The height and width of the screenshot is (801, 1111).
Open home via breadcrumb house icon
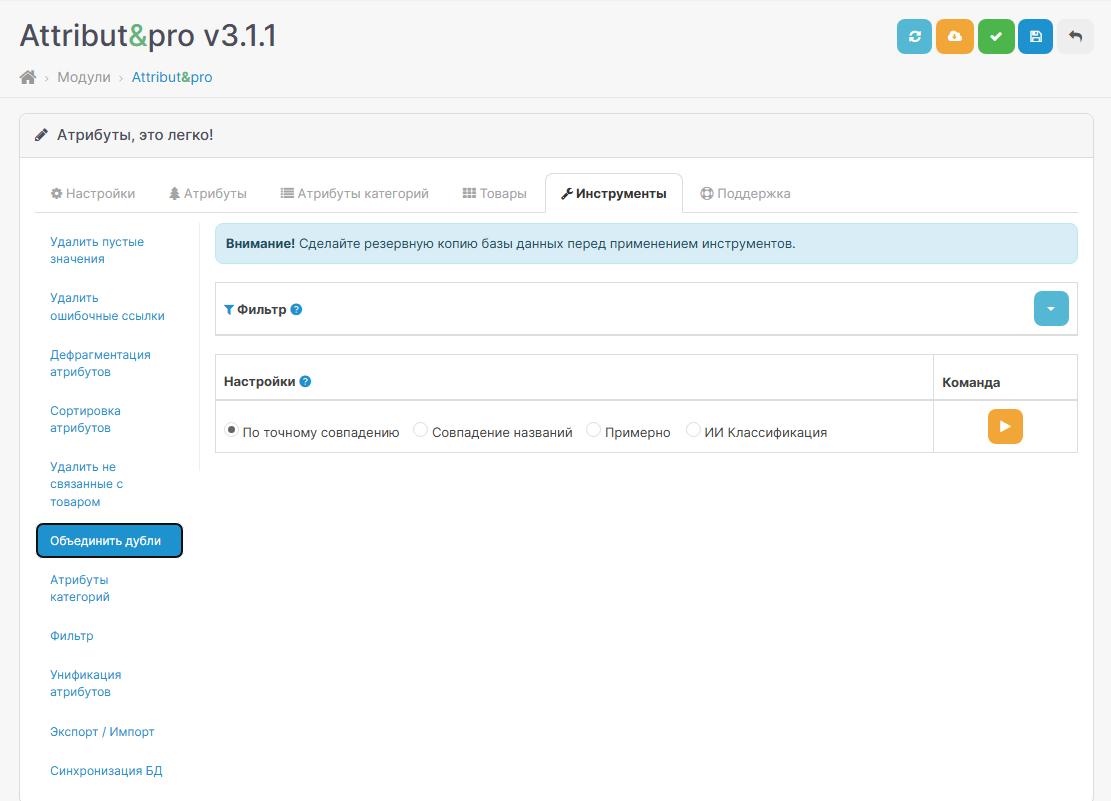(x=28, y=77)
